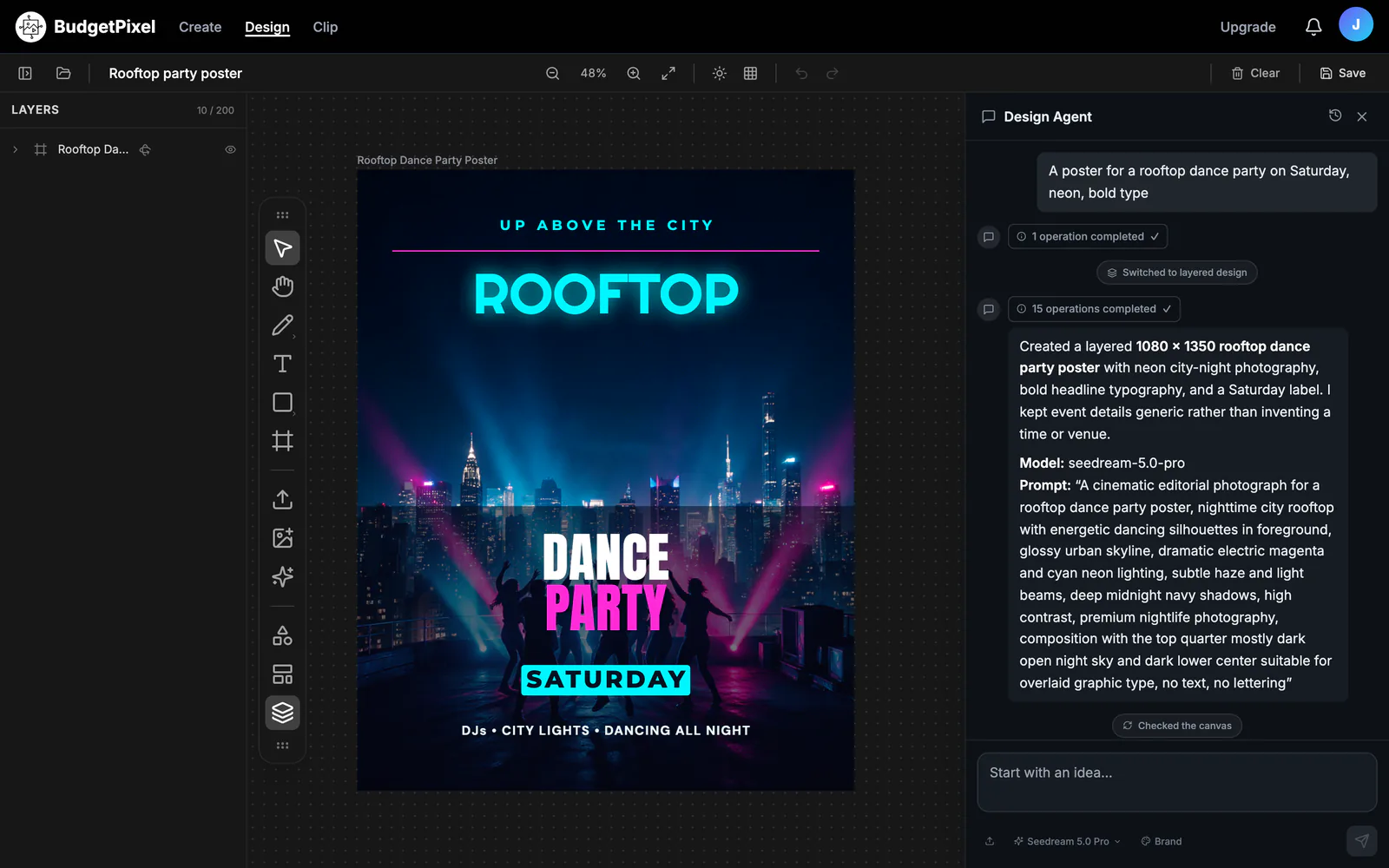Undo the last action

pyautogui.click(x=801, y=74)
